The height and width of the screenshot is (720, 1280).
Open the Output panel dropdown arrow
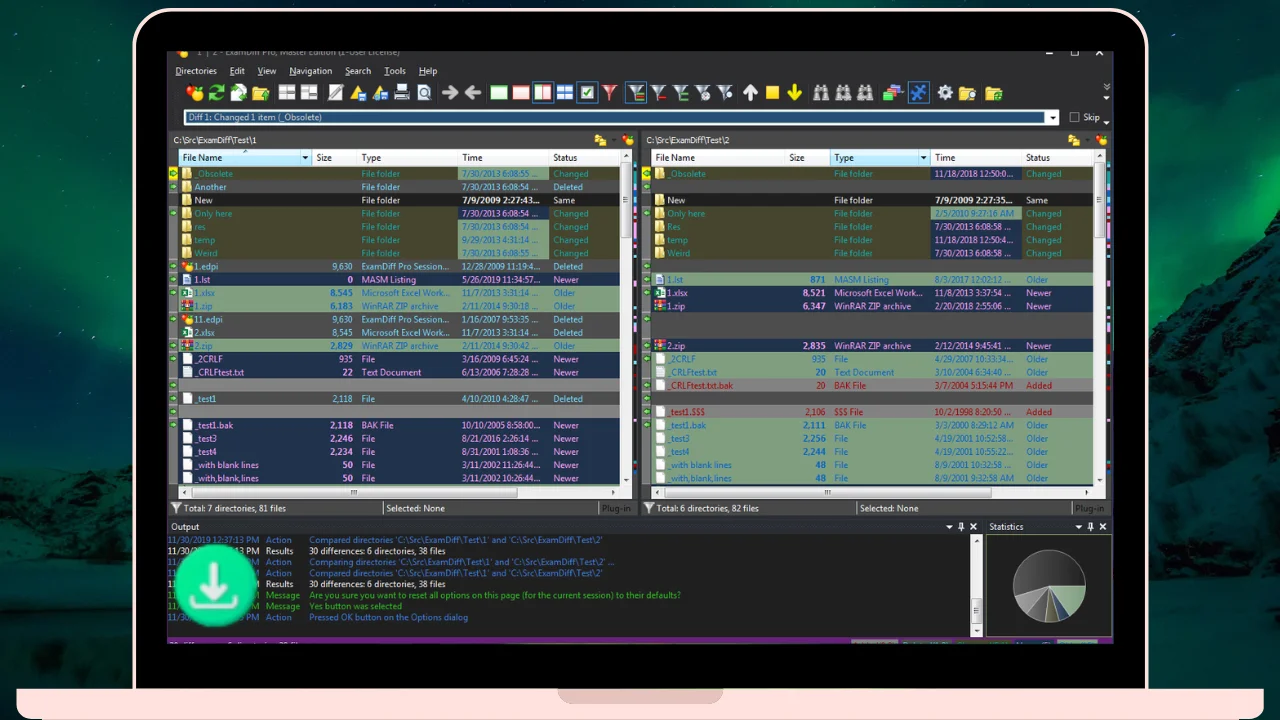click(x=949, y=527)
